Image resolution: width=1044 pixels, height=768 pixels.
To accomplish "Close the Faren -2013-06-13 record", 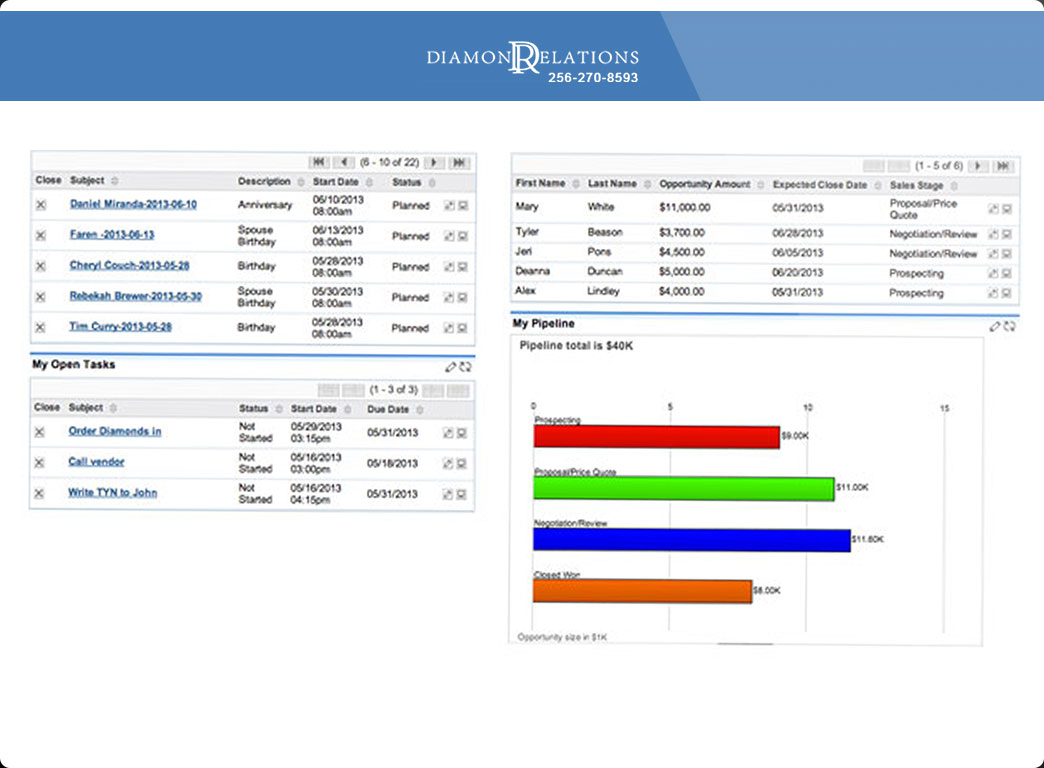I will tap(41, 236).
